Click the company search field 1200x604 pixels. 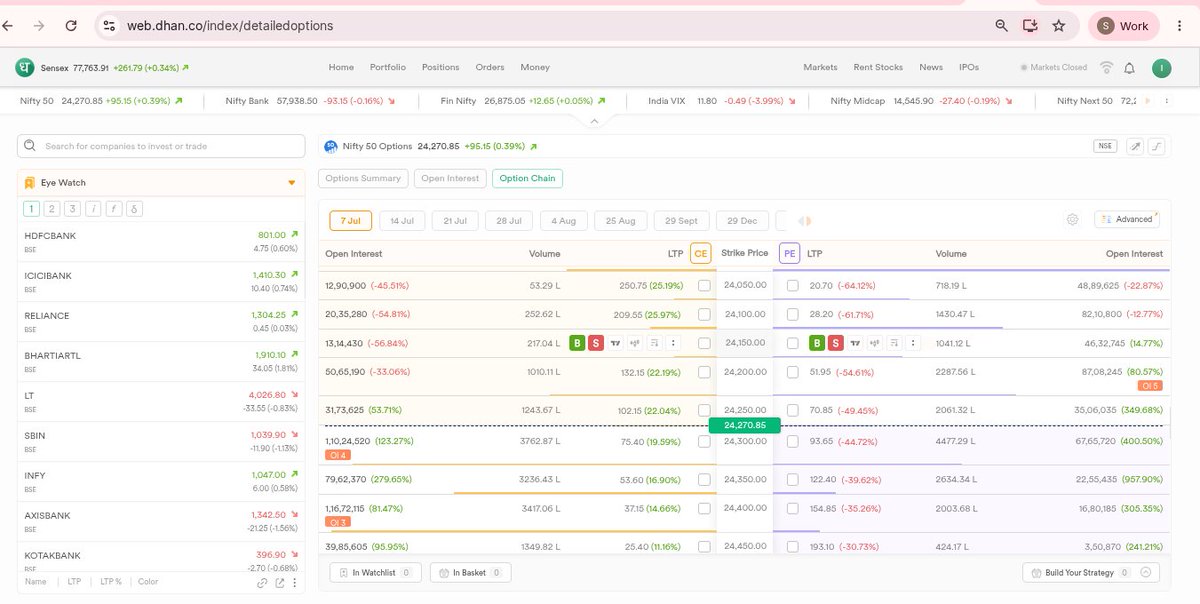tap(161, 146)
